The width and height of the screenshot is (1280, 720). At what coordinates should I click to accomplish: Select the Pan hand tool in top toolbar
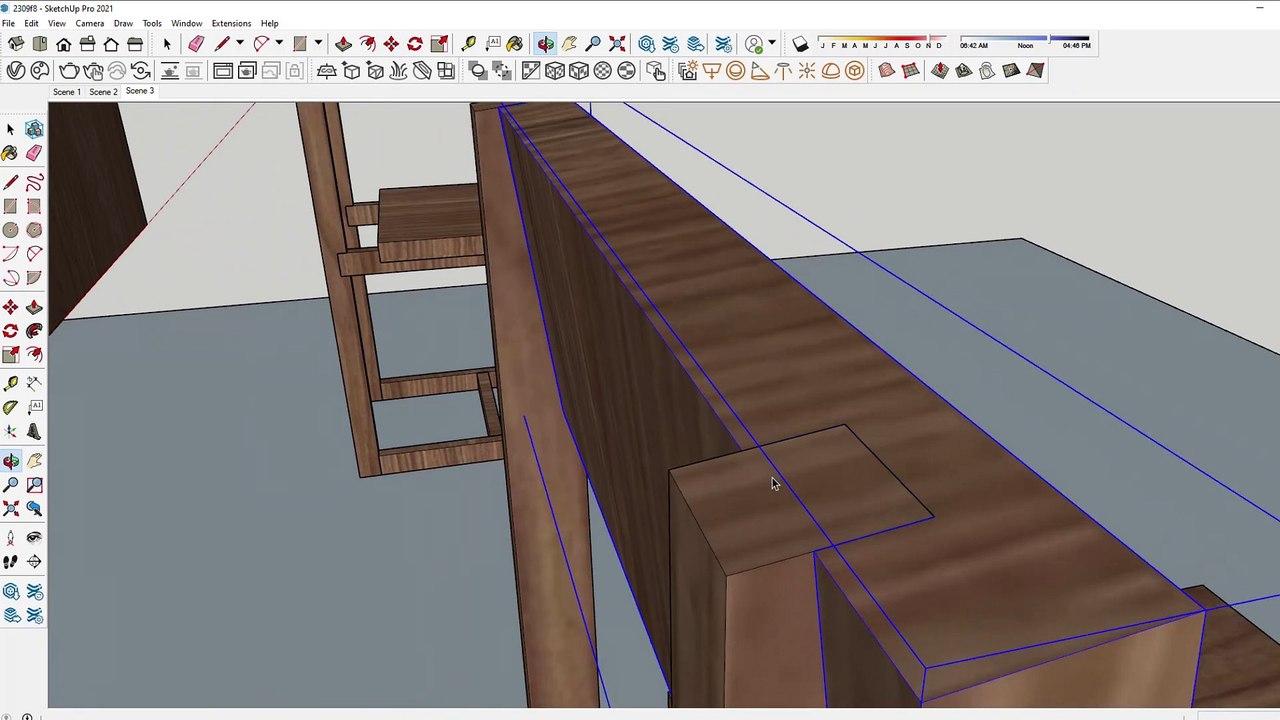click(569, 44)
